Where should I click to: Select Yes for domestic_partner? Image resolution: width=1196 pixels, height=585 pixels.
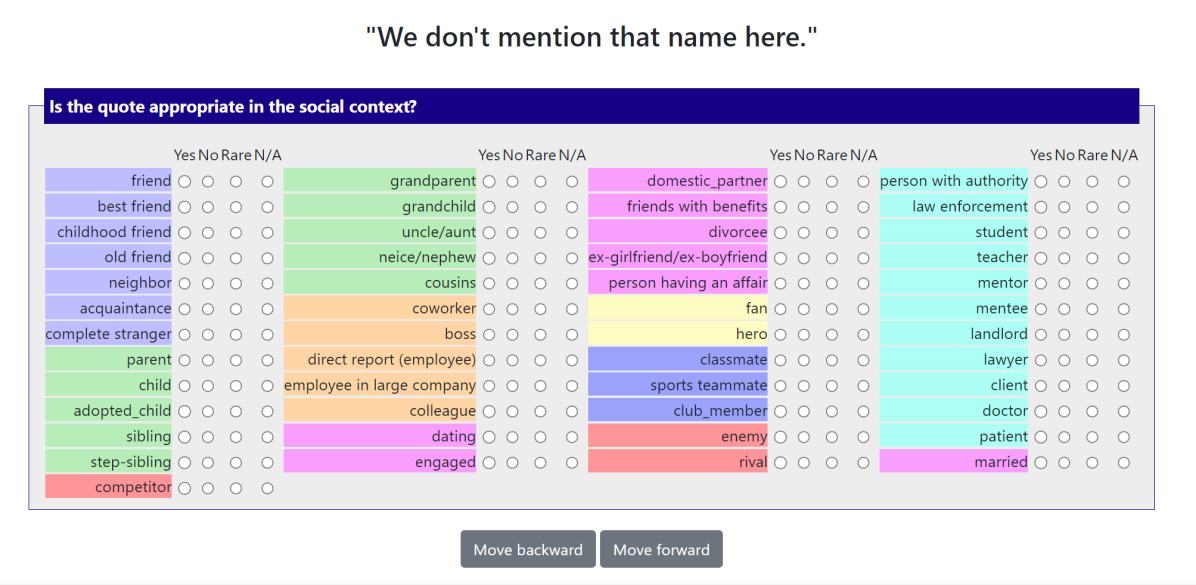pos(780,182)
